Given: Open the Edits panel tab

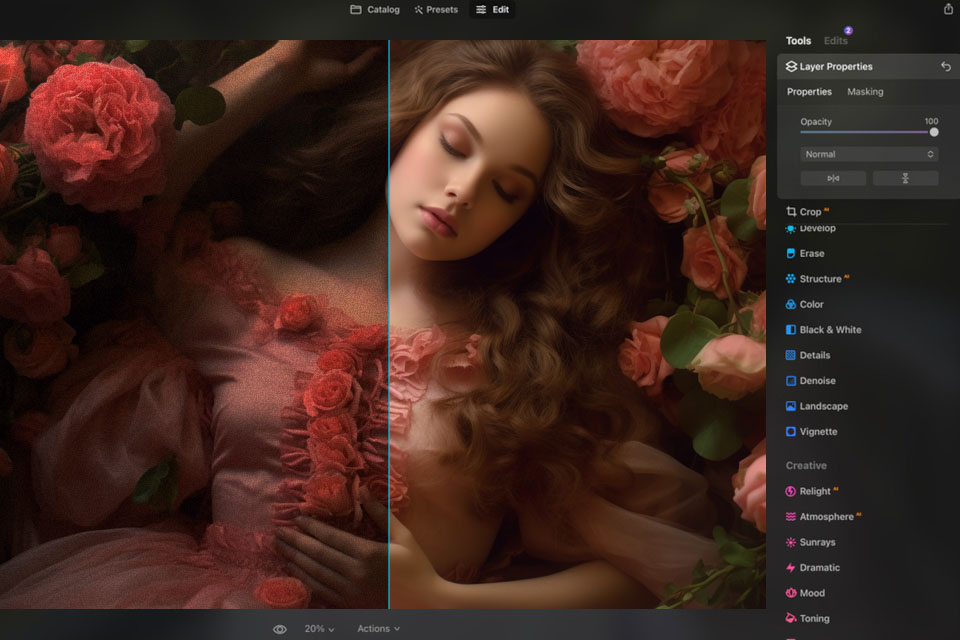Looking at the screenshot, I should (x=835, y=40).
